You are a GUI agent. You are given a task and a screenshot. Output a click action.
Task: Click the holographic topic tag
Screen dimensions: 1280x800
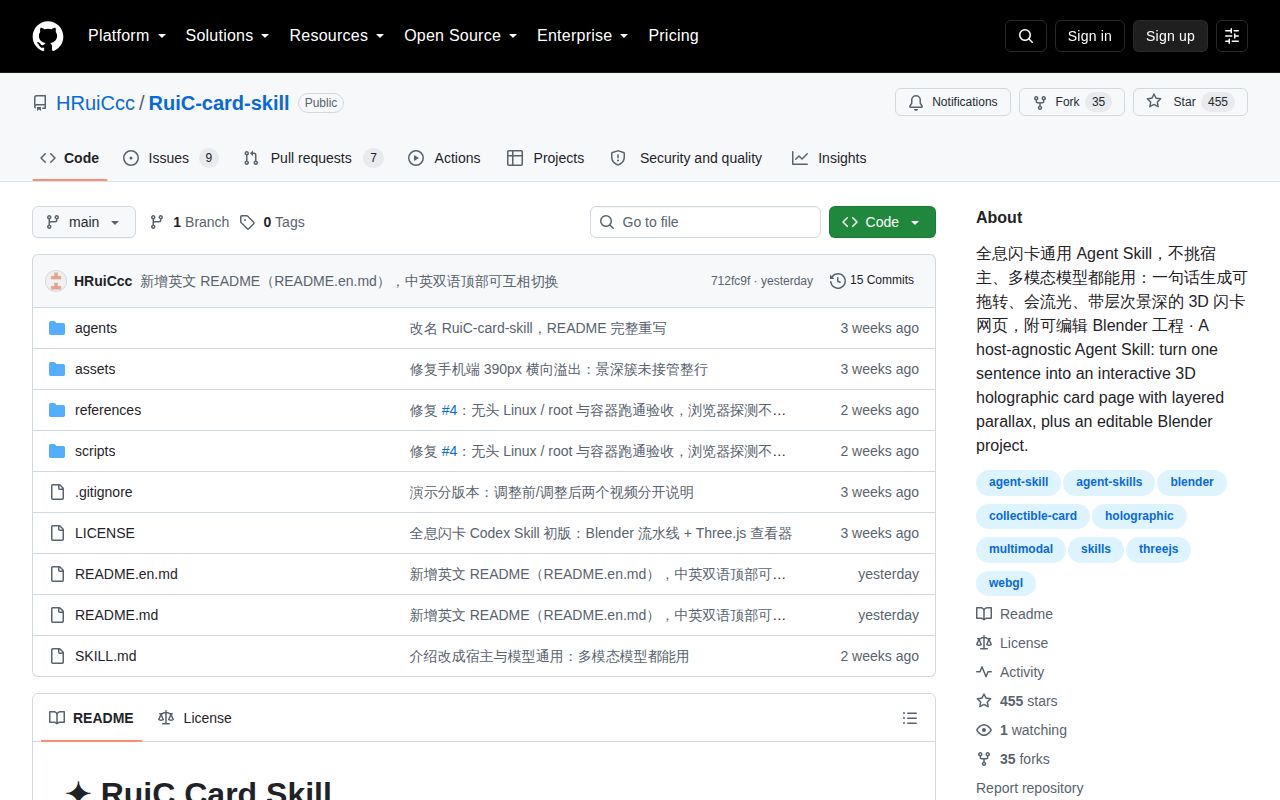1139,517
